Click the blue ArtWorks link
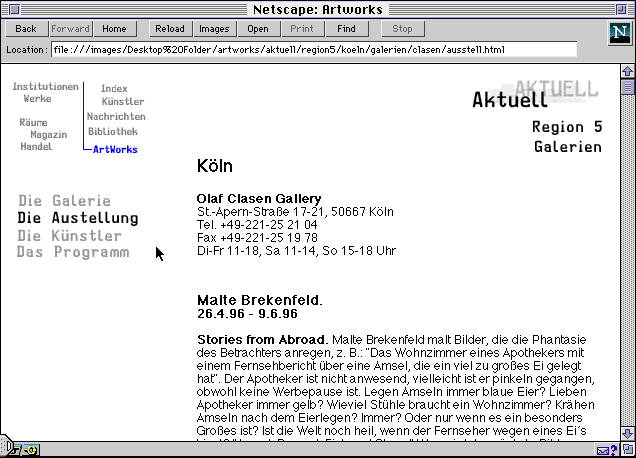The width and height of the screenshot is (636, 458). click(115, 150)
